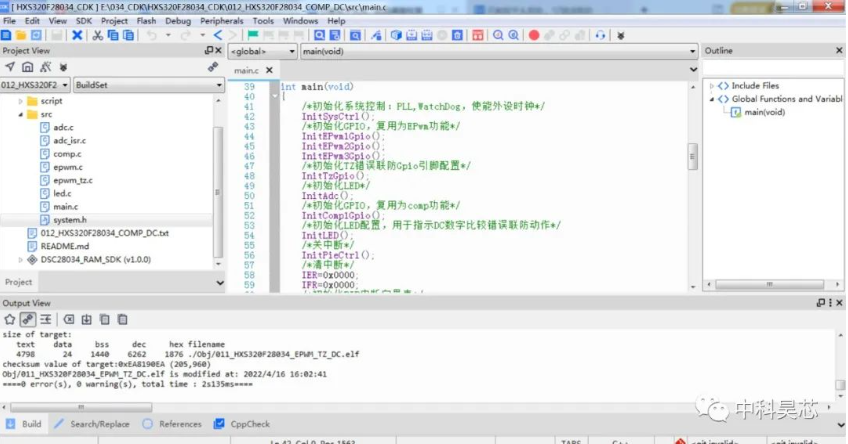Switch to the Search/Replace output tab
Viewport: 848px width, 444px height.
(x=92, y=424)
